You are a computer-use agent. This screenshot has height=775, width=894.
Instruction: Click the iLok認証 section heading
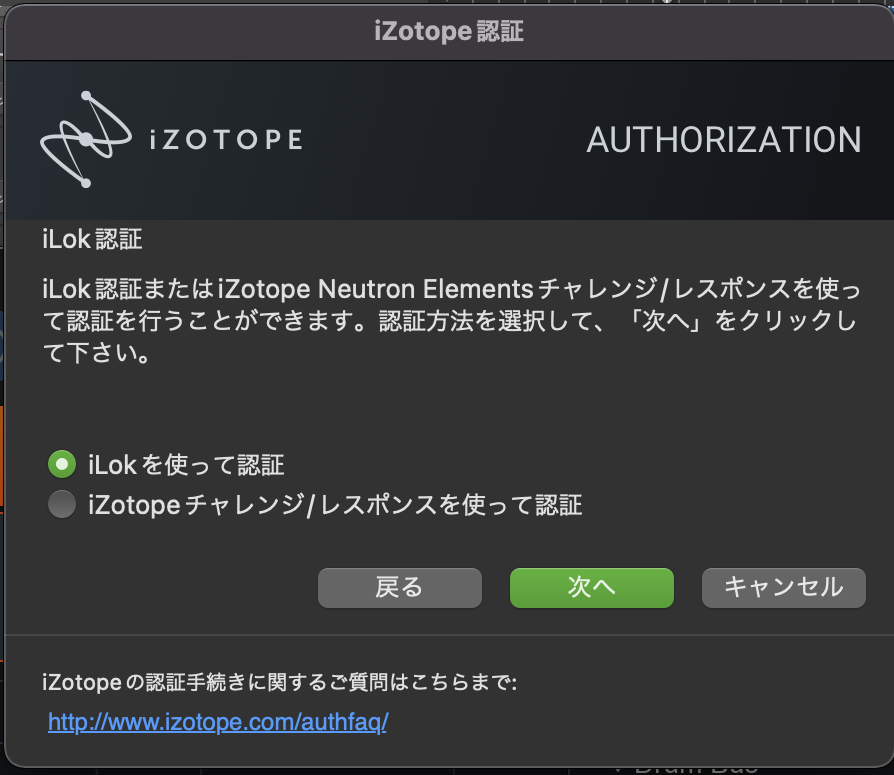92,239
